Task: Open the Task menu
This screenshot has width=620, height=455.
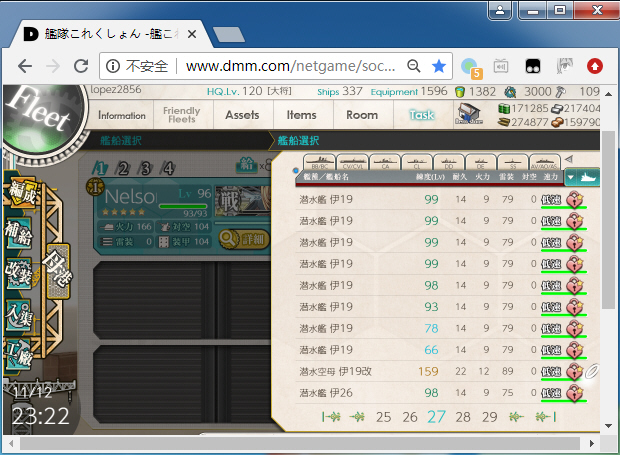Action: coord(422,115)
